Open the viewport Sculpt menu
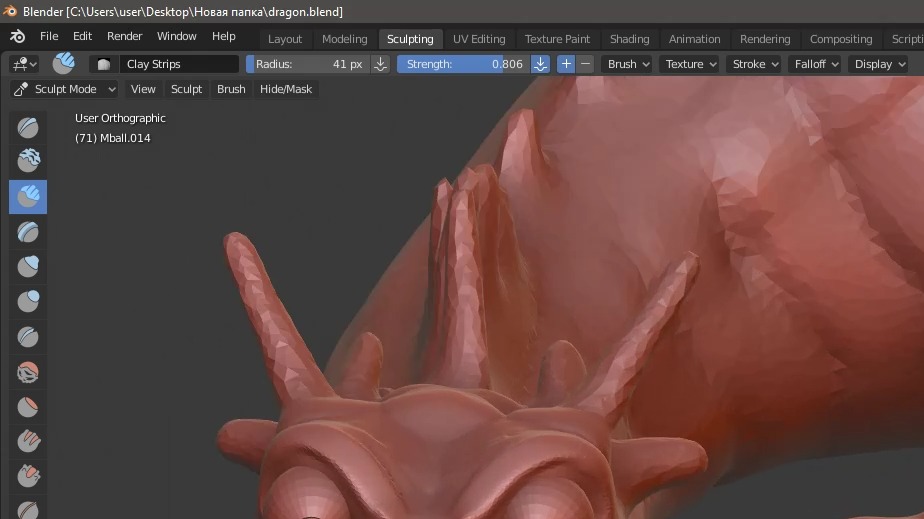The height and width of the screenshot is (519, 924). pyautogui.click(x=186, y=89)
